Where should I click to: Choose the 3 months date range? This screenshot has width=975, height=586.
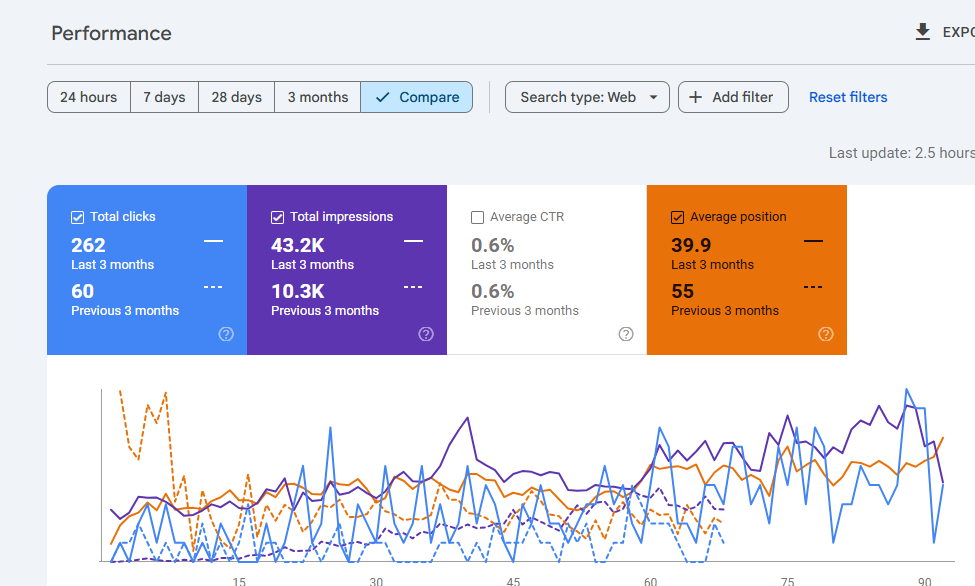pos(318,97)
